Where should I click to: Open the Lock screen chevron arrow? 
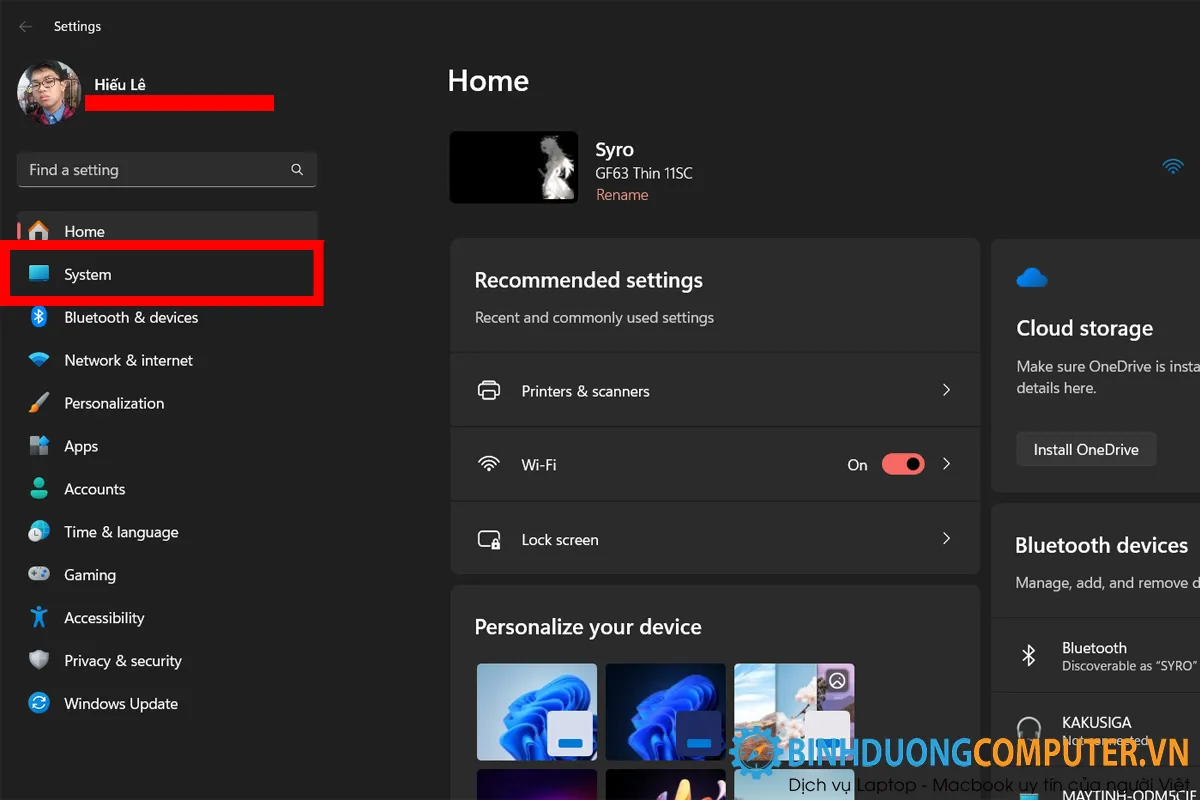click(x=946, y=538)
